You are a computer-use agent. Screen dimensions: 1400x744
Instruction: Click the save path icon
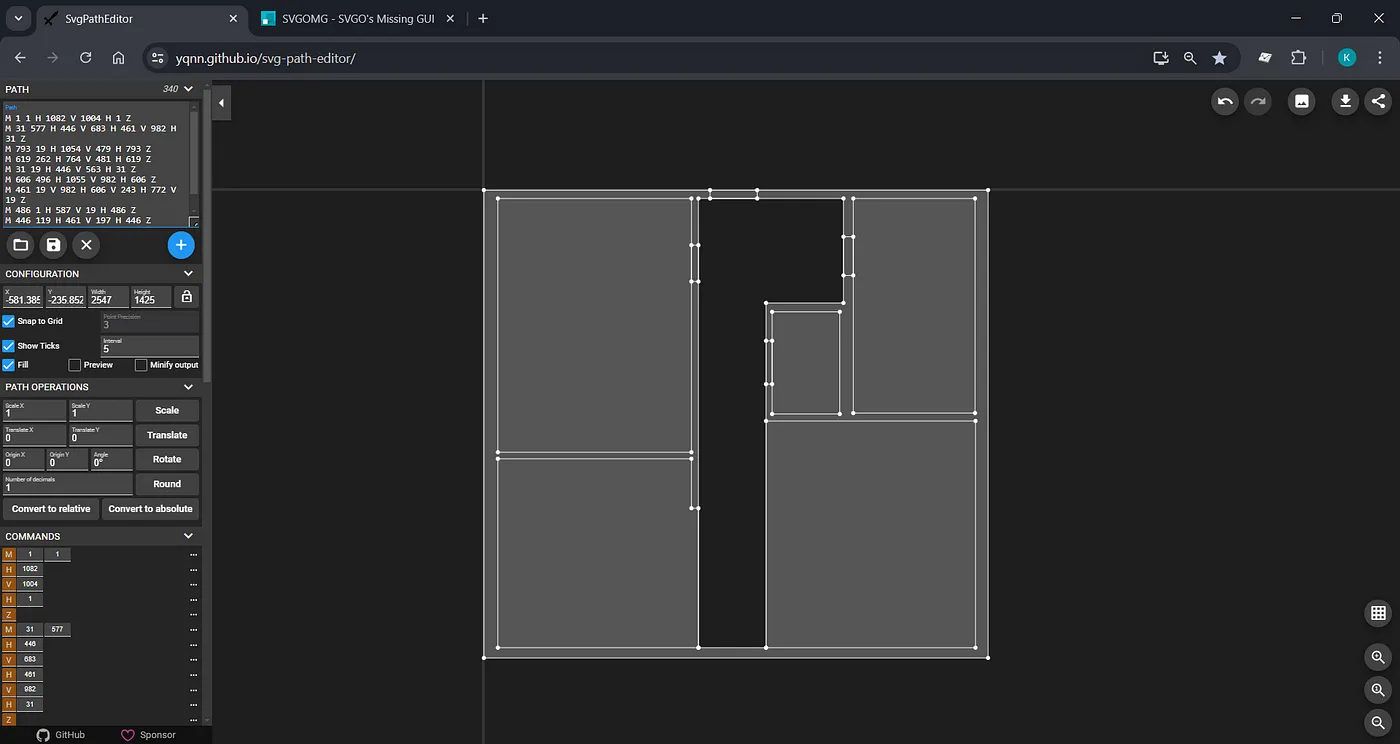[x=53, y=245]
